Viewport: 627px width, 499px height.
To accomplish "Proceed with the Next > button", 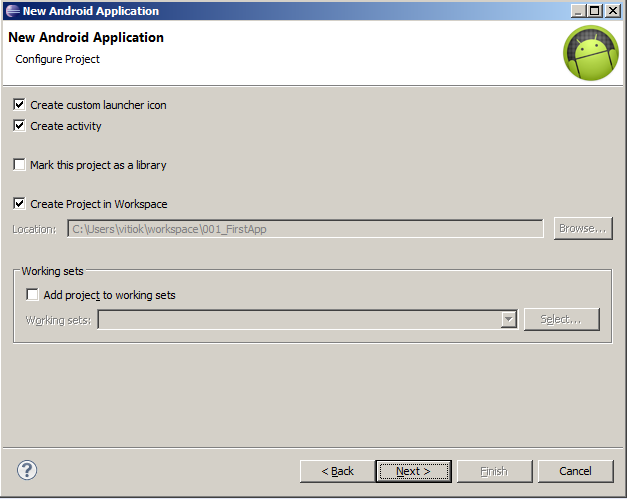I will (413, 471).
